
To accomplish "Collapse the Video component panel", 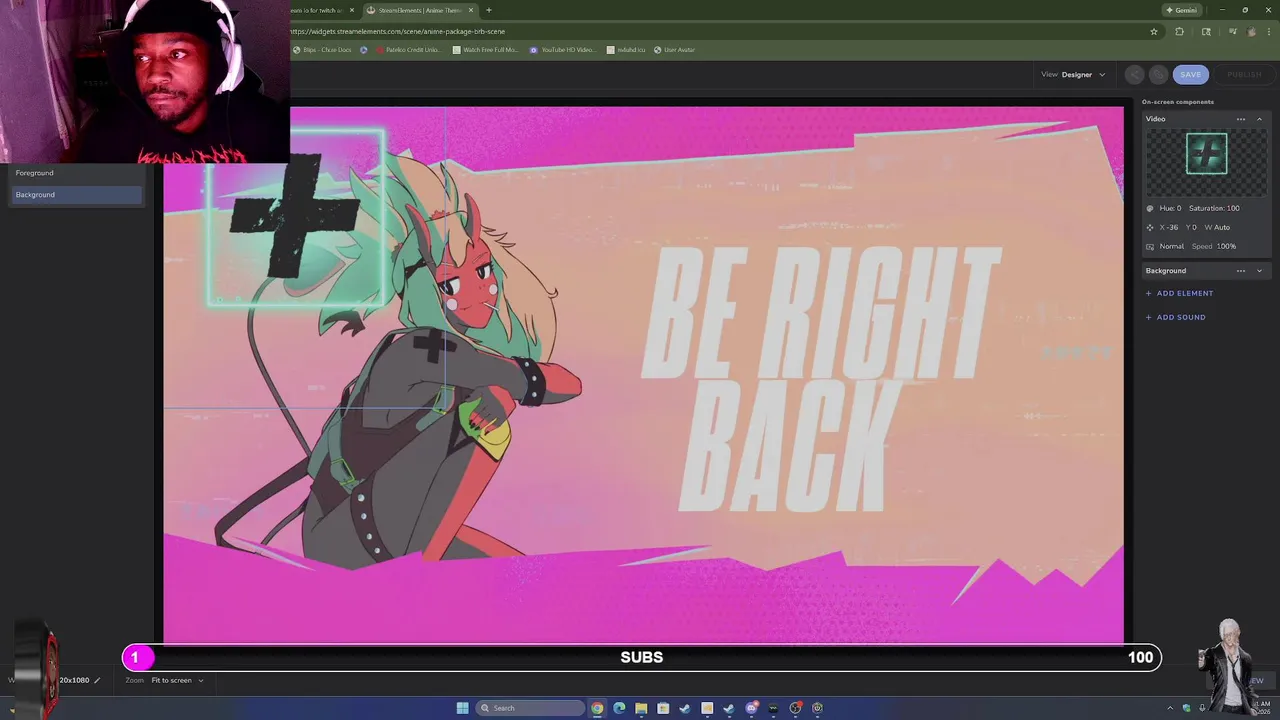I will [1259, 119].
